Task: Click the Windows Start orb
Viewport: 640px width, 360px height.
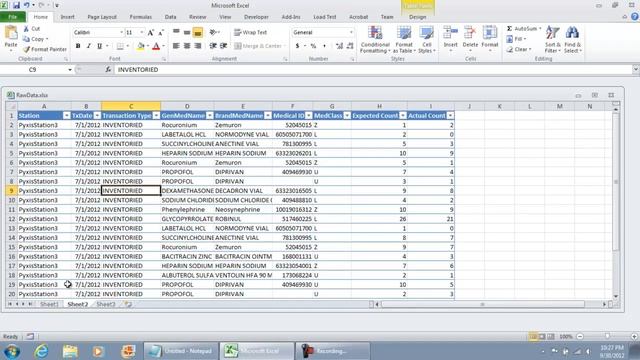Action: 12,351
